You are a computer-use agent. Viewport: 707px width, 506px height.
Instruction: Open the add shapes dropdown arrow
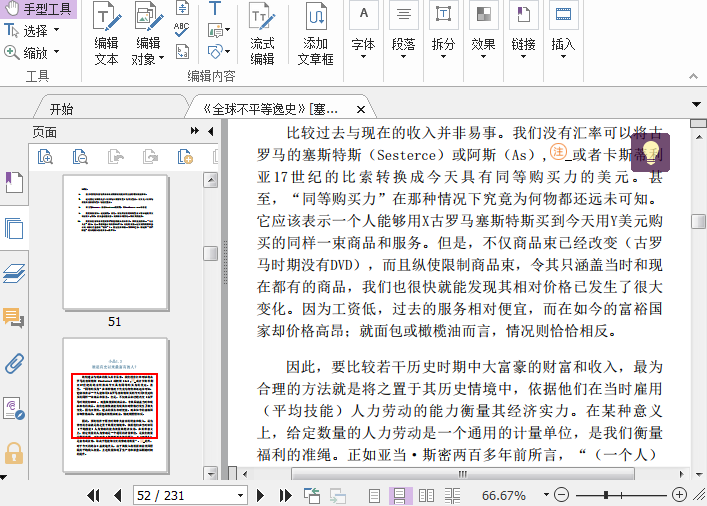227,51
